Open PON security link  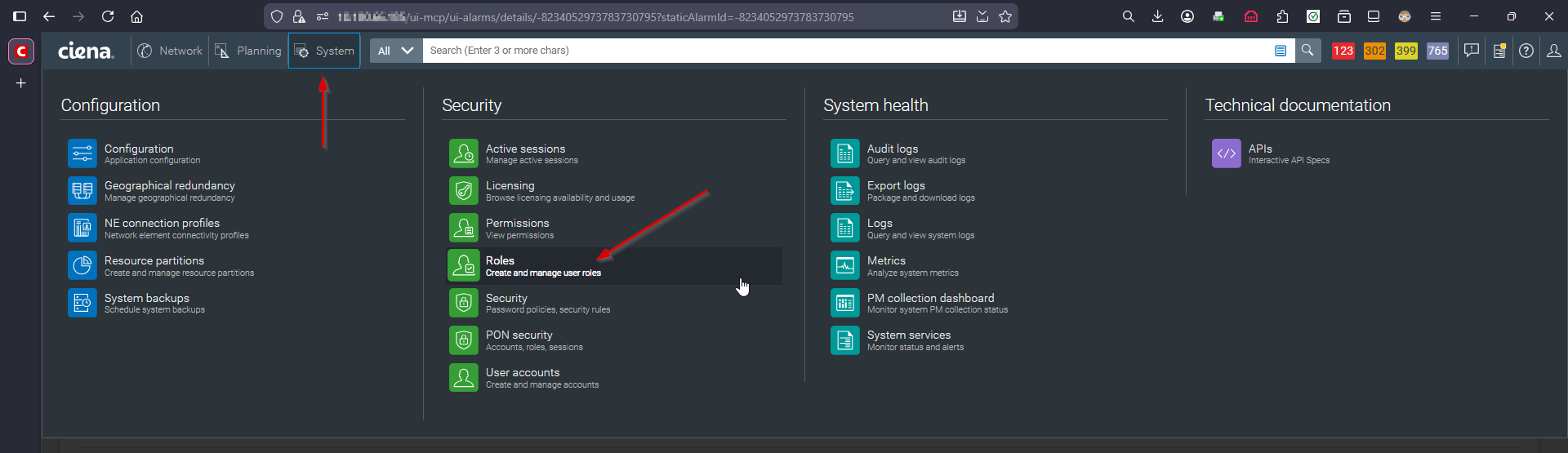tap(519, 335)
